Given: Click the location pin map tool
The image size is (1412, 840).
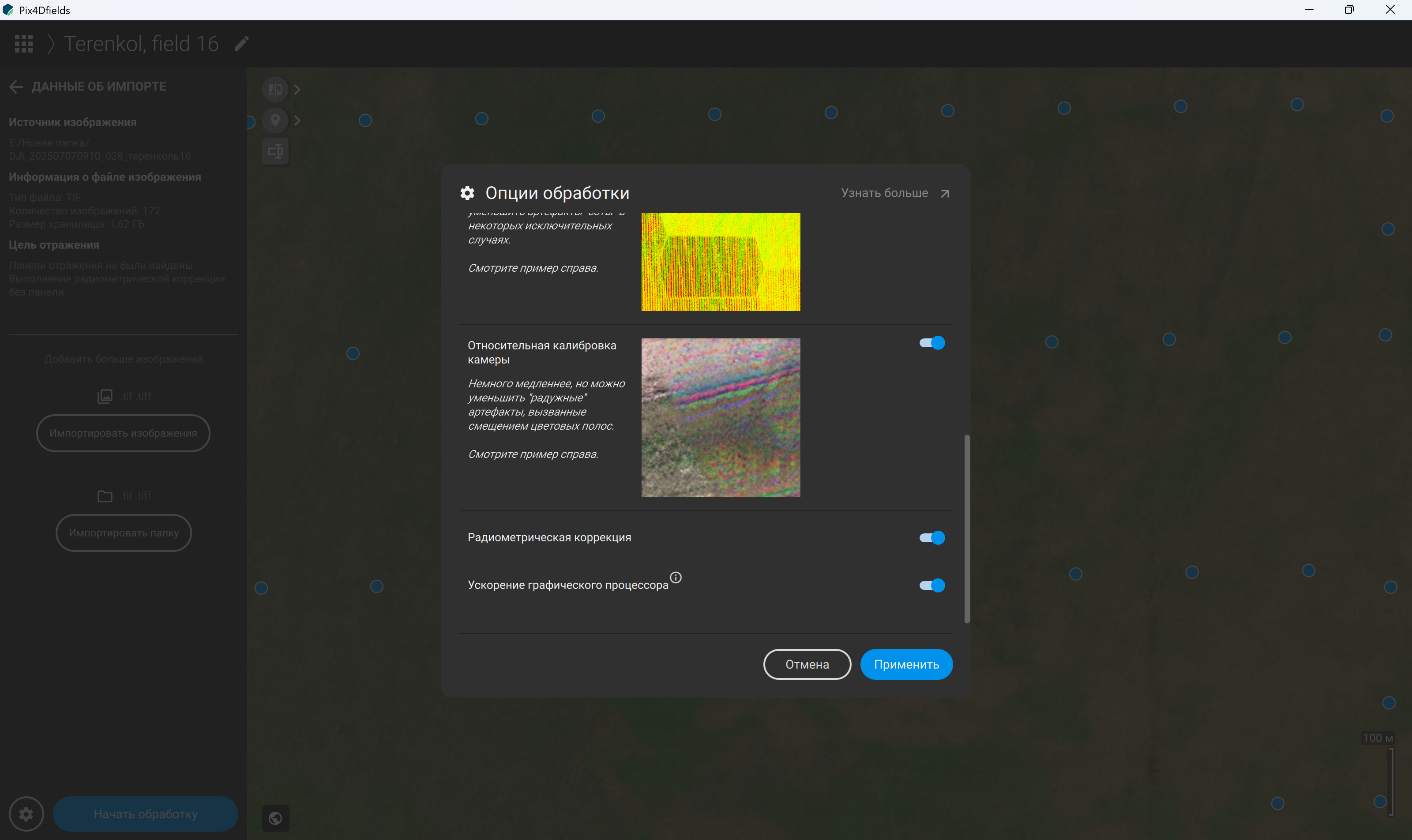Looking at the screenshot, I should point(275,120).
